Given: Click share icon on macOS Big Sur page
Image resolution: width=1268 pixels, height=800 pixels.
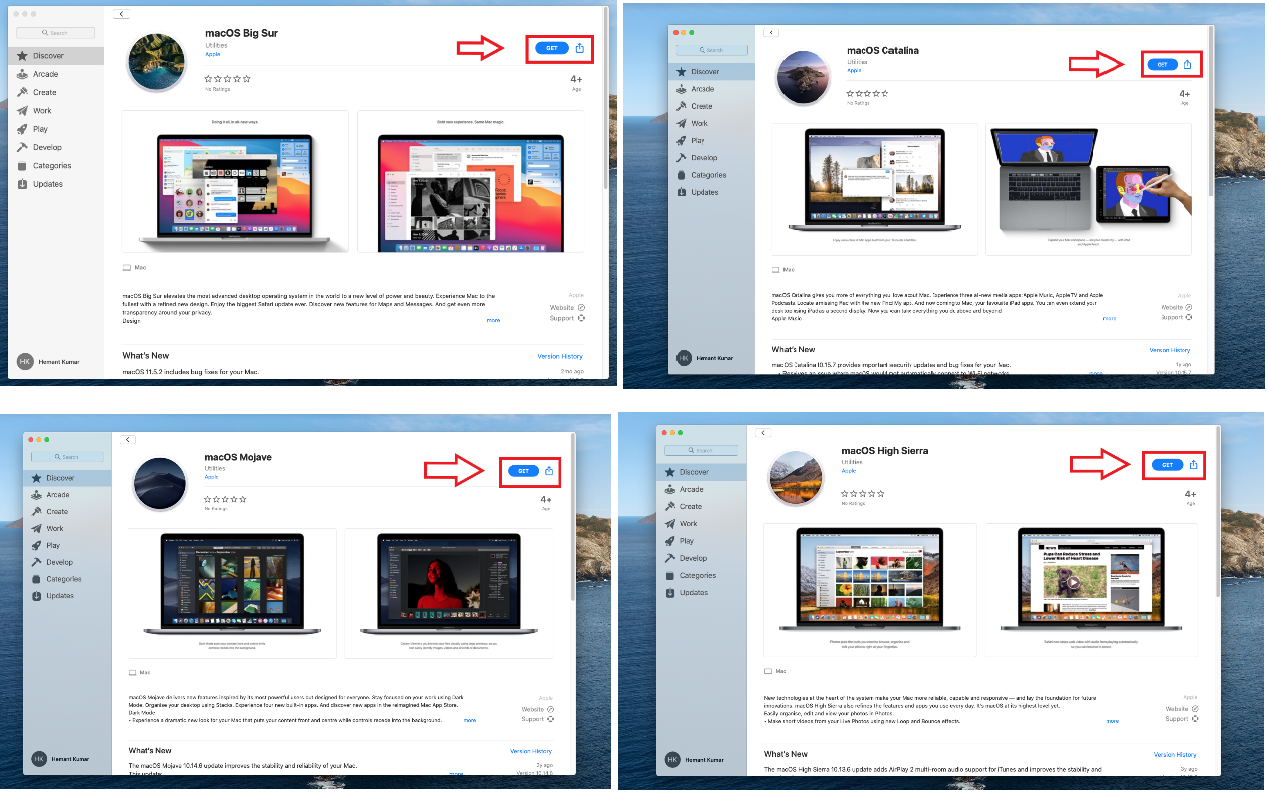Looking at the screenshot, I should point(580,48).
